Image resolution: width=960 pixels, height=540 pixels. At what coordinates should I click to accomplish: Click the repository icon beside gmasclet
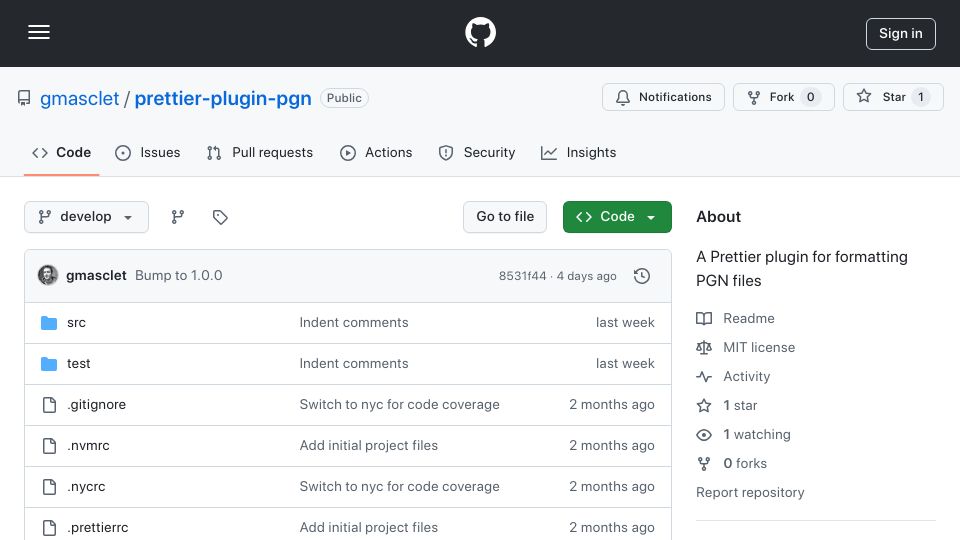24,98
